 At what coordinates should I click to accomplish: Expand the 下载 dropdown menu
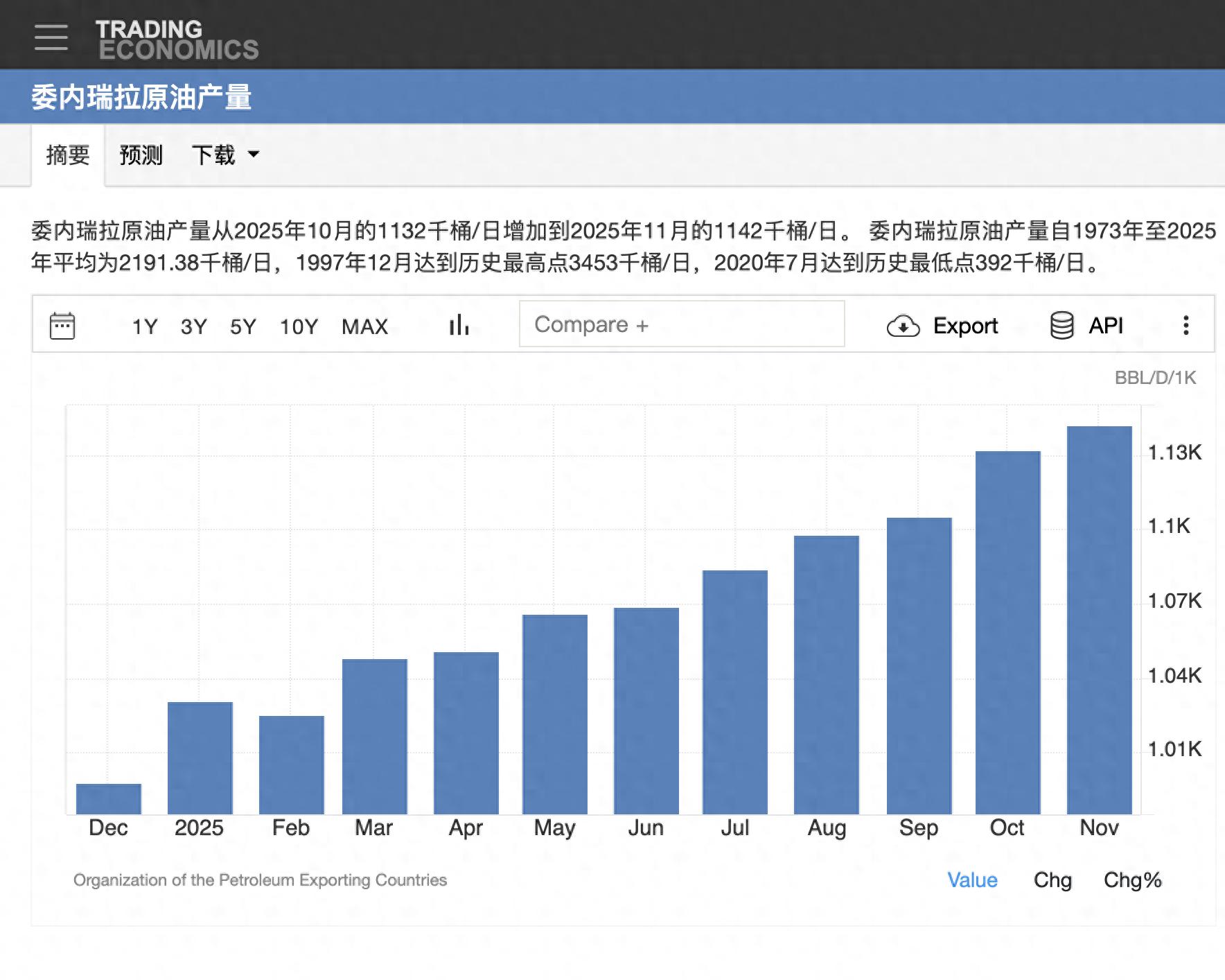point(224,155)
